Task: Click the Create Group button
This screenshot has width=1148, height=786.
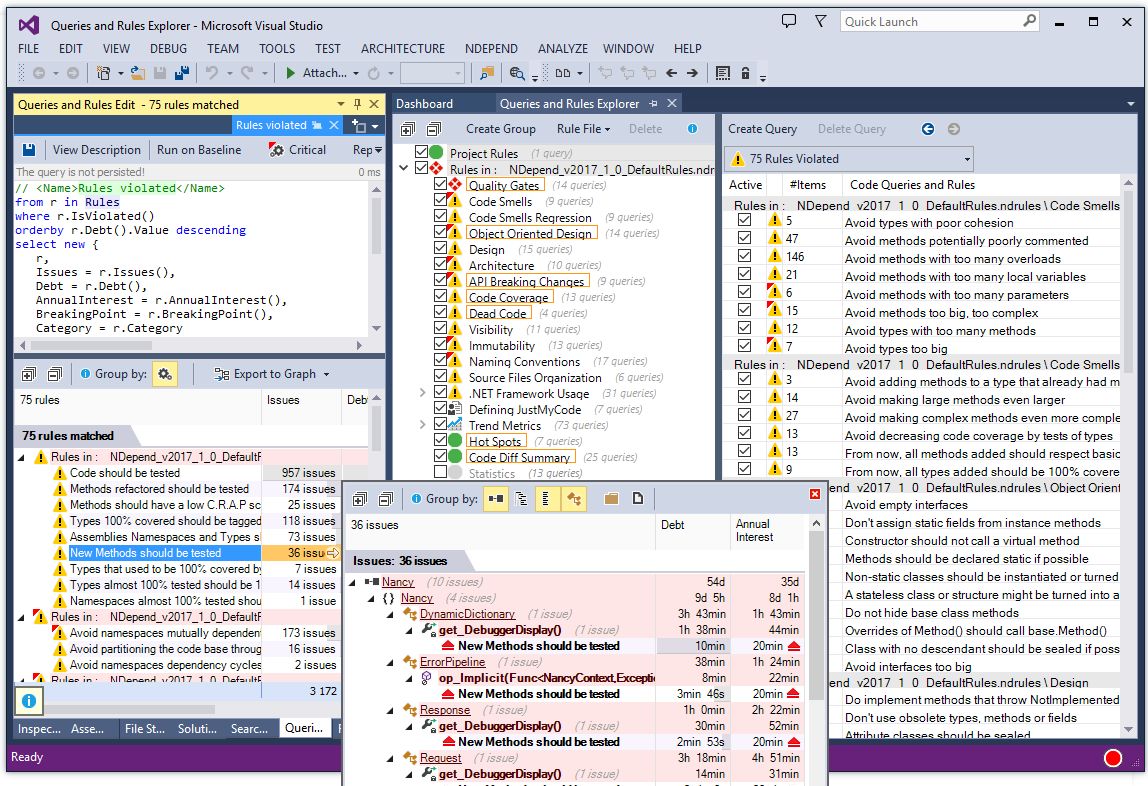Action: [501, 129]
